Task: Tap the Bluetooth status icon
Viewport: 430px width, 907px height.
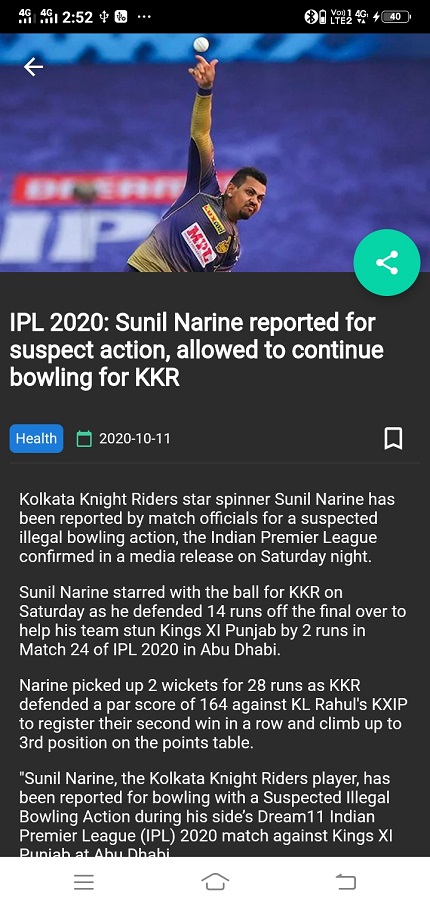Action: [x=309, y=17]
